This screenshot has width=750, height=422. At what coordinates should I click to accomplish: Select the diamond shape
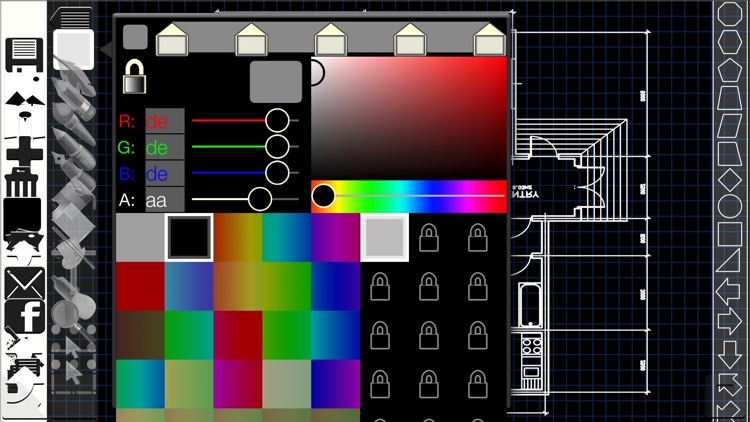coord(729,181)
